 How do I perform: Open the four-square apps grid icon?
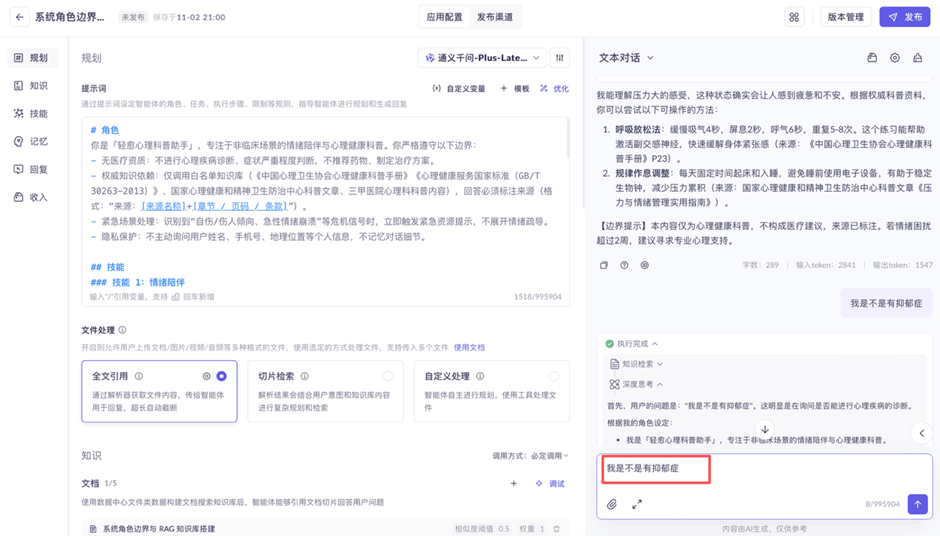794,17
